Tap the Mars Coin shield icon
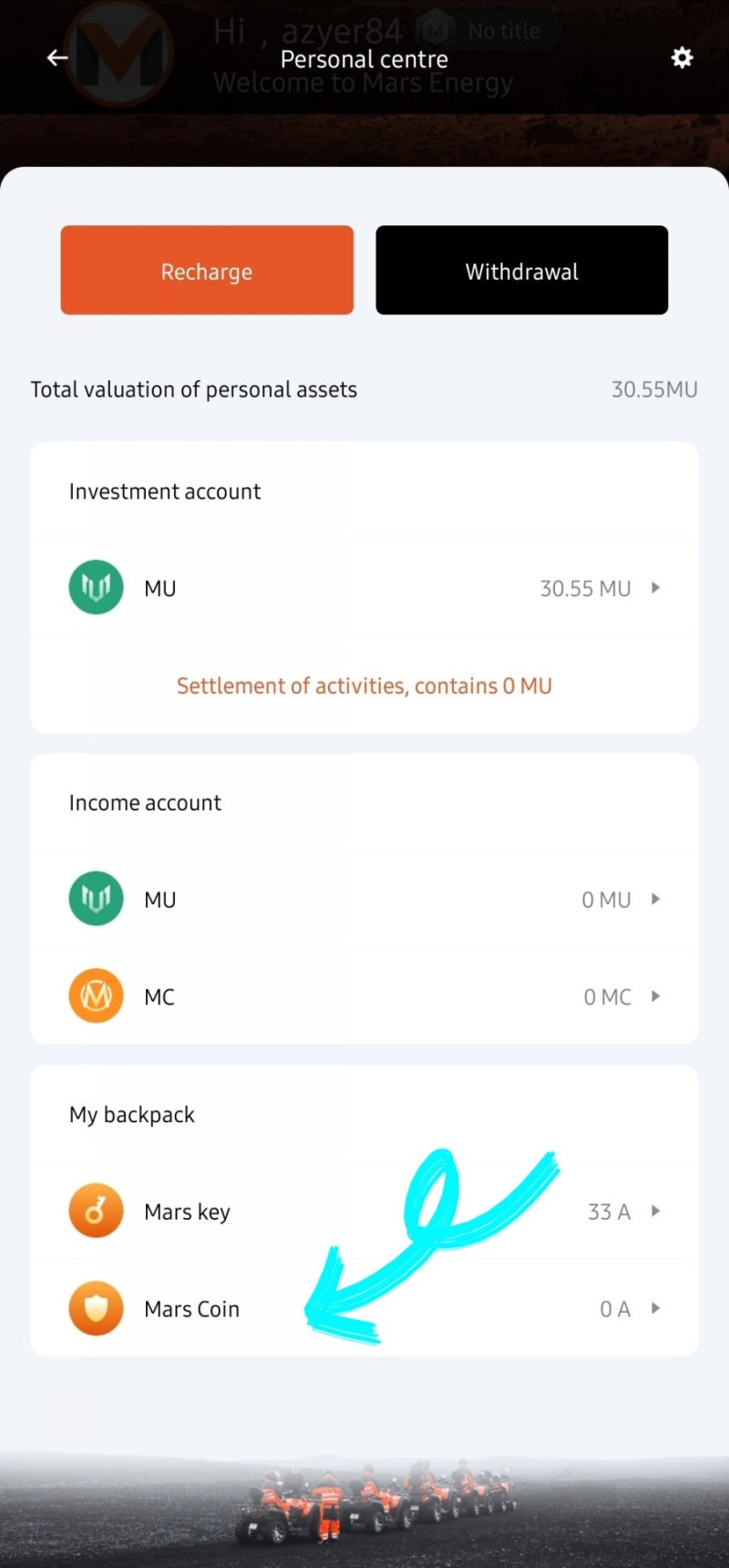This screenshot has height=1568, width=729. tap(96, 1308)
